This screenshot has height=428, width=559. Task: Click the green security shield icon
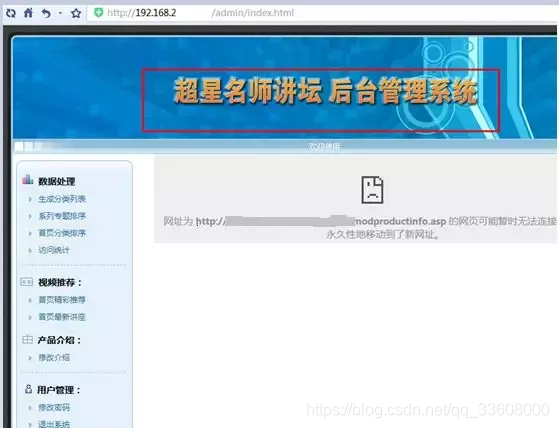coord(98,13)
